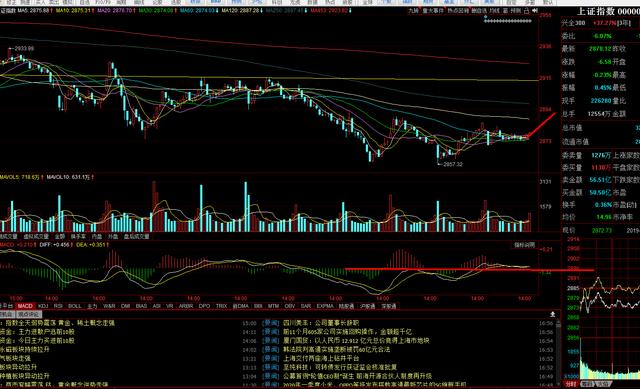The image size is (640, 389).
Task: Click 重大事件 above the K-line chart
Action: click(433, 11)
